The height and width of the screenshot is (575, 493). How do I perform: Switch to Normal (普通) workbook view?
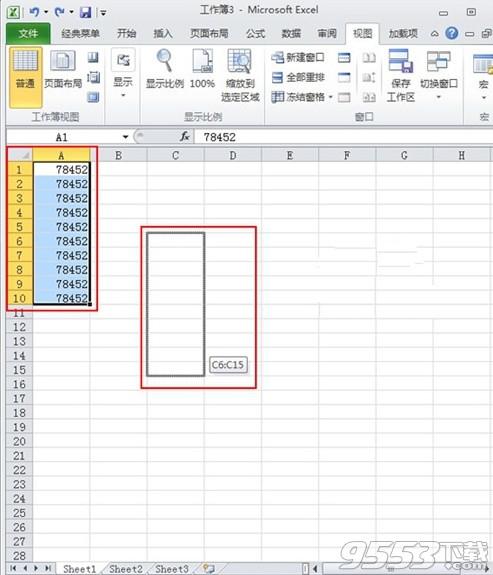[x=25, y=76]
